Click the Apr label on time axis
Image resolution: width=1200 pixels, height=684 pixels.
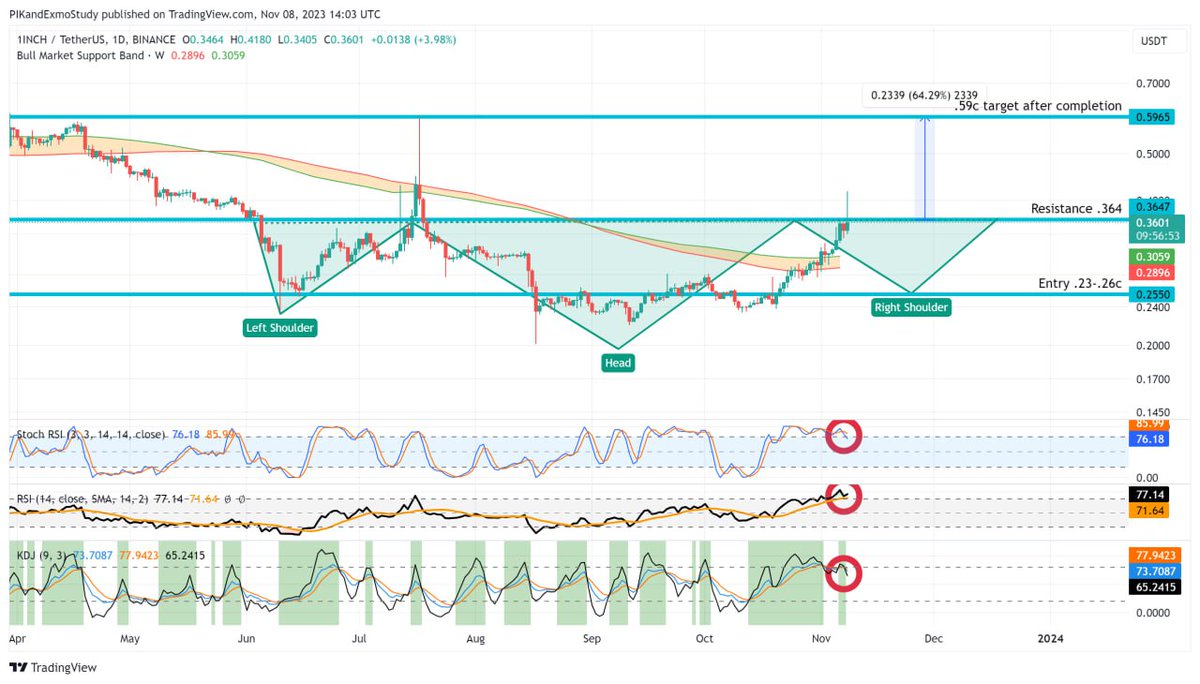pos(17,637)
